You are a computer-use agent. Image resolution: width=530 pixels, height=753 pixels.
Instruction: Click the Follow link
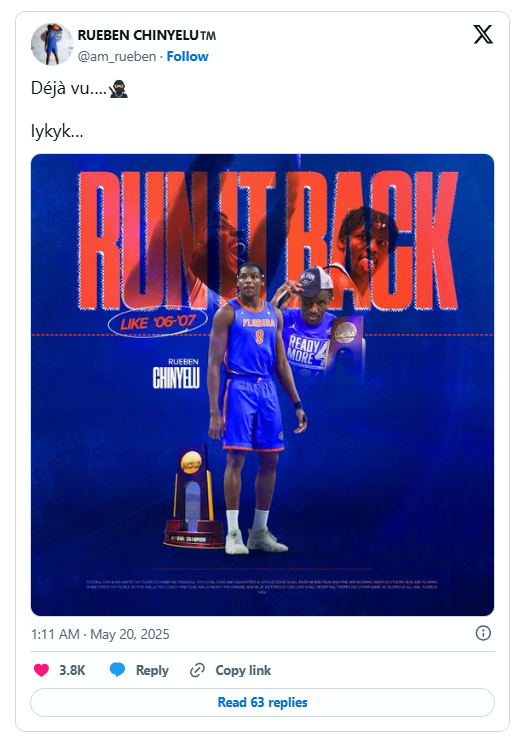tap(187, 57)
